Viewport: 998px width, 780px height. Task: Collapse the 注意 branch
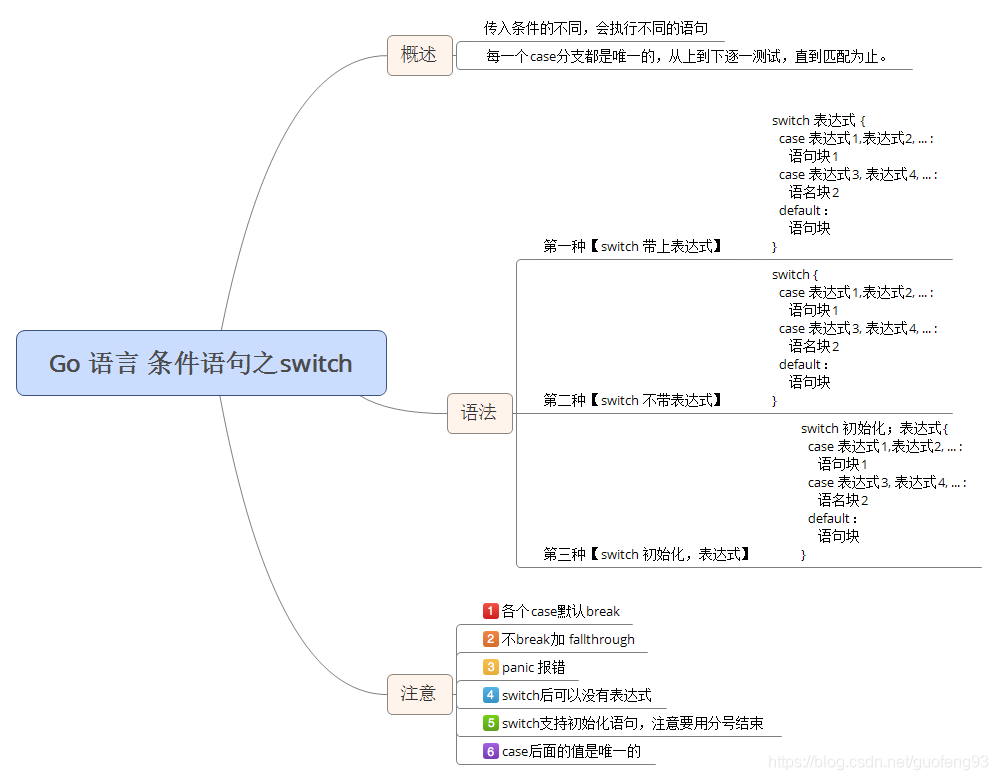coord(453,694)
